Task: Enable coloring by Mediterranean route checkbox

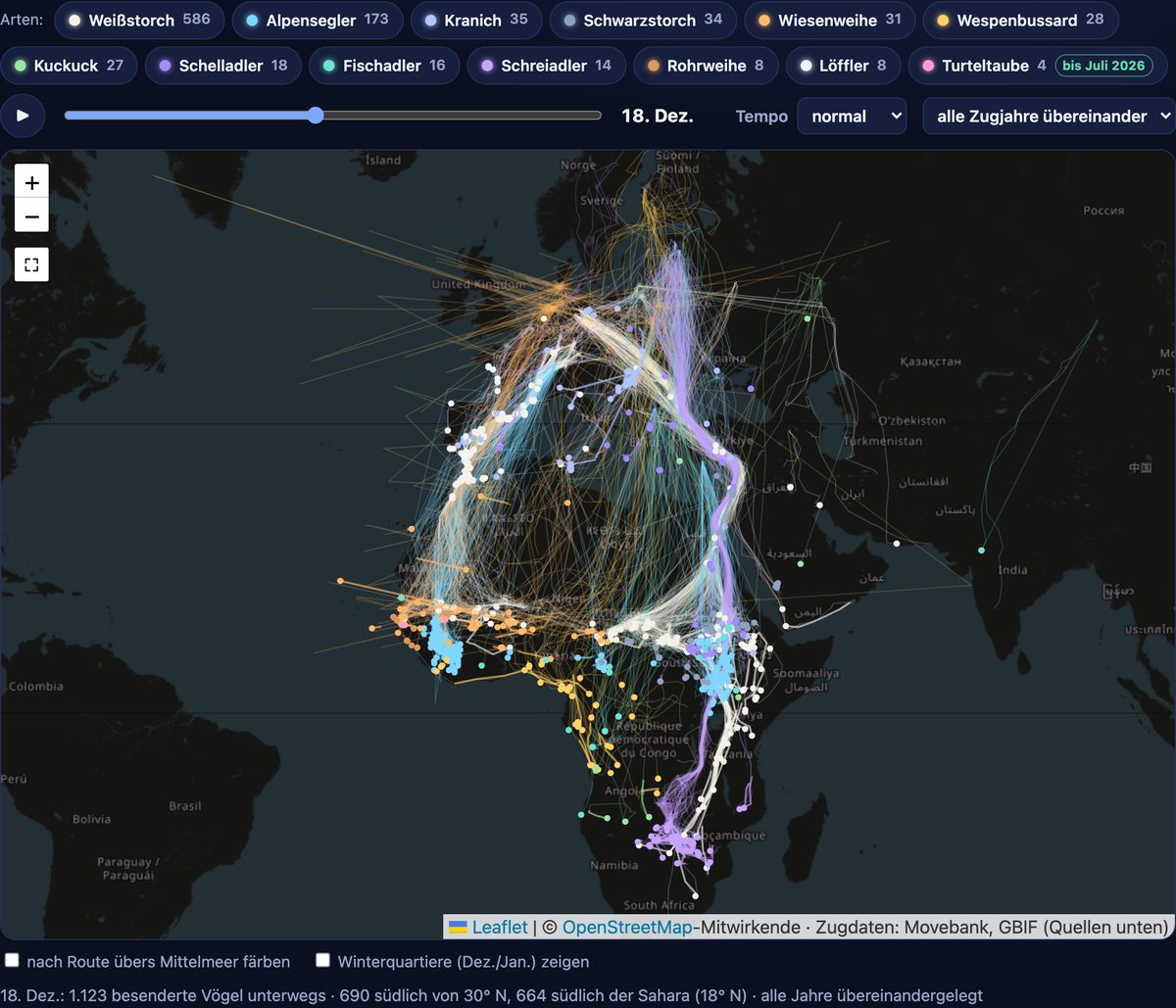Action: click(x=13, y=961)
